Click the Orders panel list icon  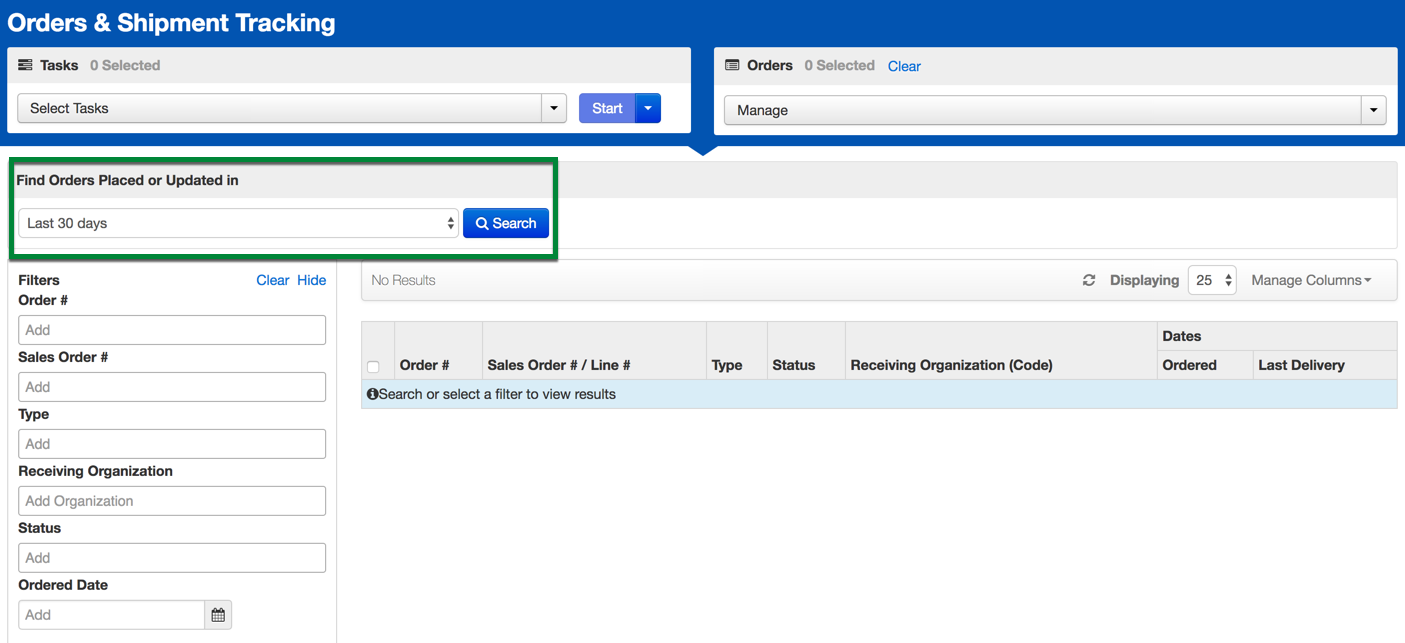point(732,66)
